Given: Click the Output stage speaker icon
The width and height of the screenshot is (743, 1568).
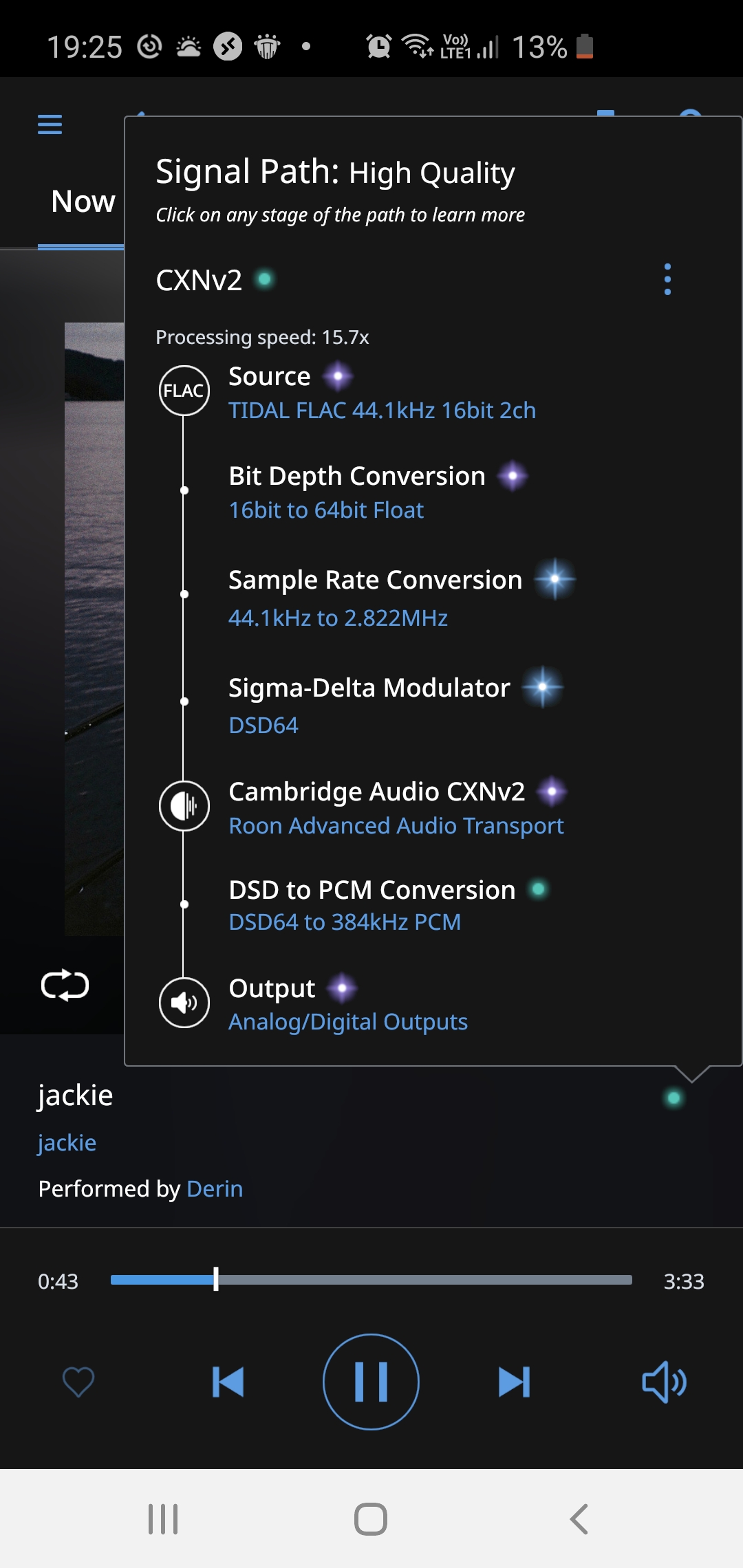Looking at the screenshot, I should [x=184, y=1003].
